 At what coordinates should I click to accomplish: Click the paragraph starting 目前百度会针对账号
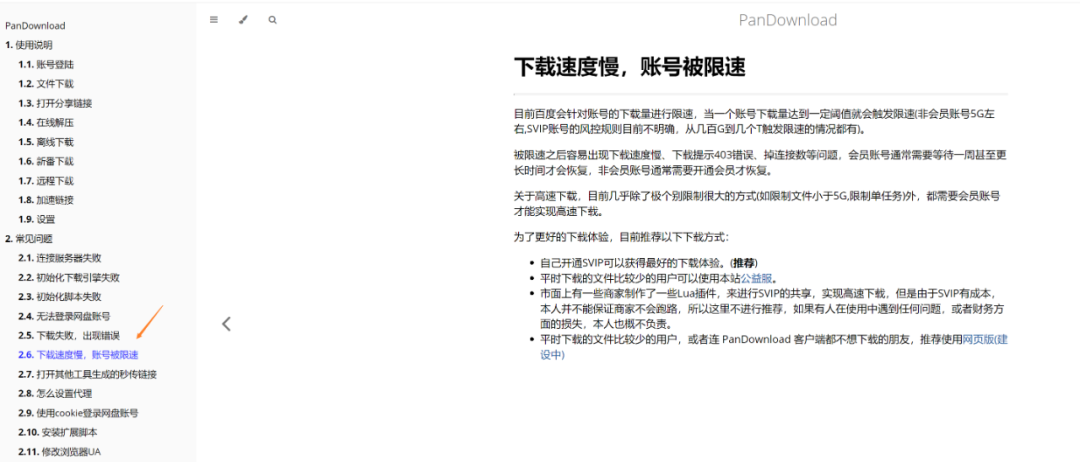(754, 121)
